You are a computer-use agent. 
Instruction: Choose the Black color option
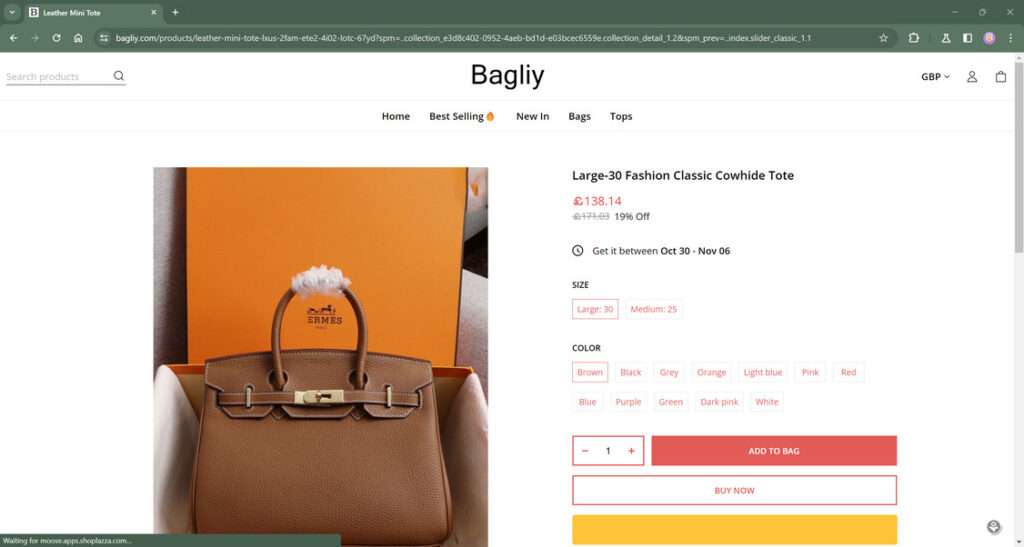point(630,372)
